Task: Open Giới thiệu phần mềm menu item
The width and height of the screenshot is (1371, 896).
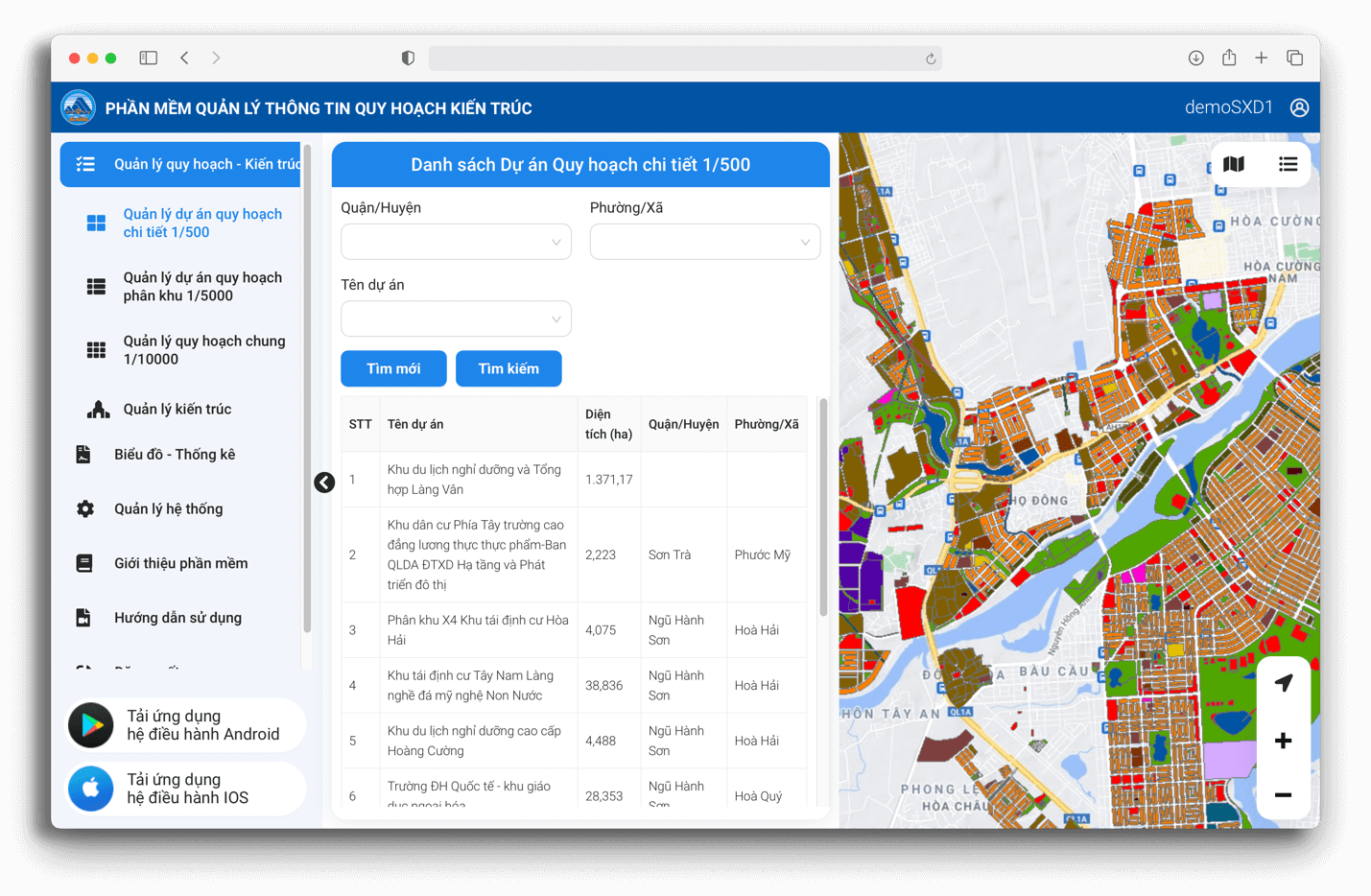Action: tap(180, 564)
